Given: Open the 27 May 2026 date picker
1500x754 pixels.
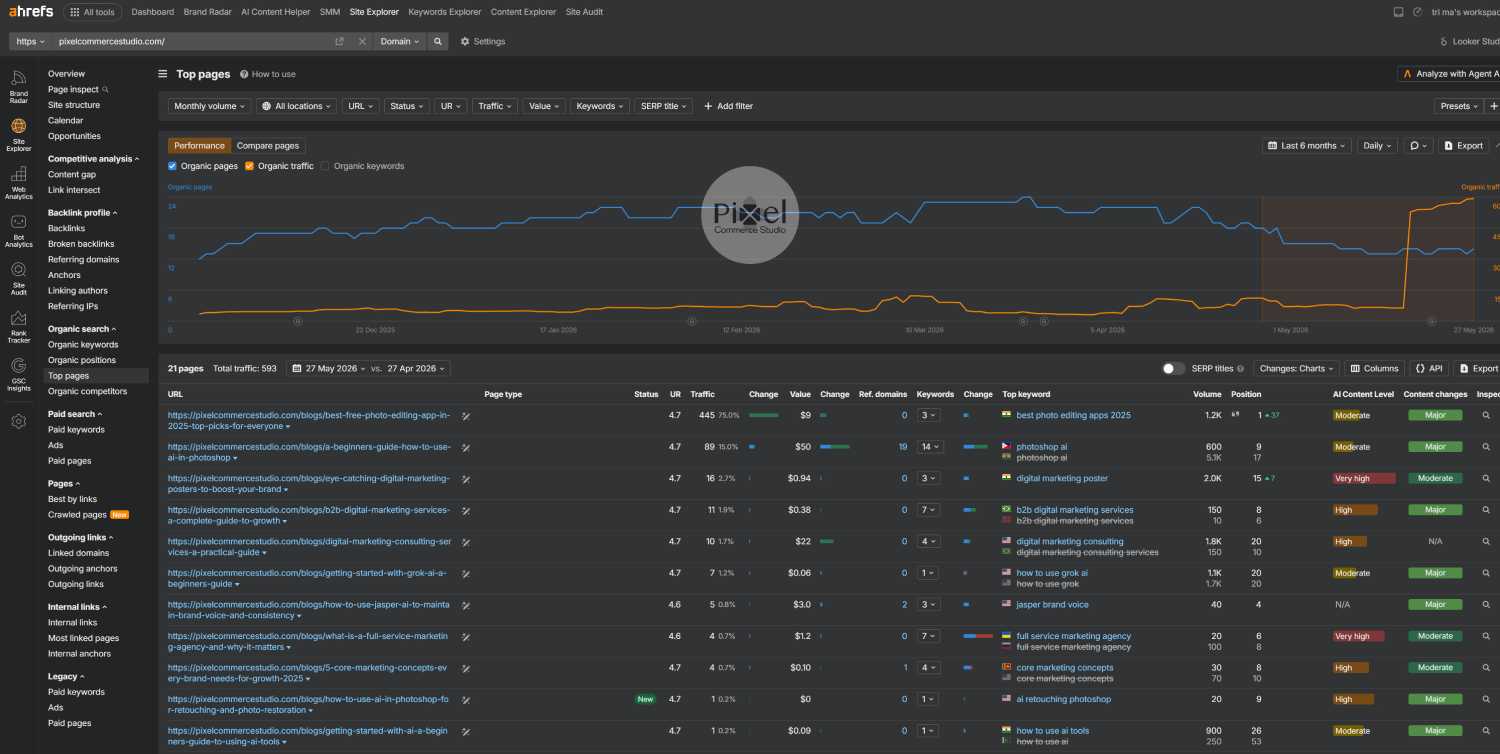Looking at the screenshot, I should click(x=329, y=368).
